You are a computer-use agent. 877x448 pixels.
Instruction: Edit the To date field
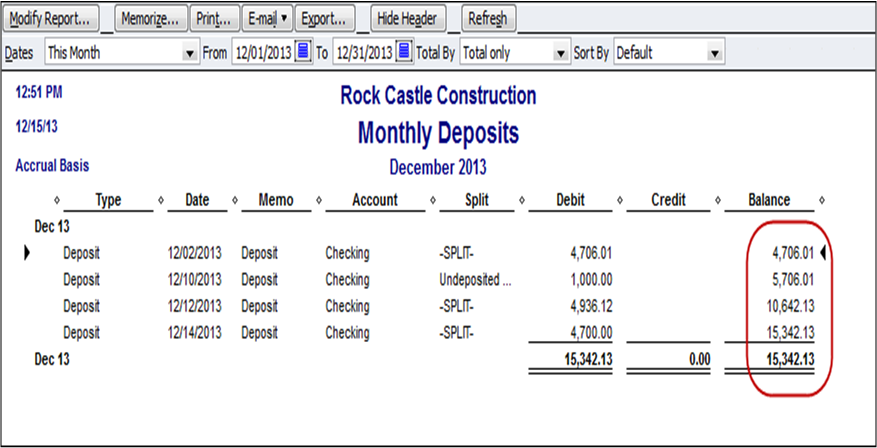364,53
